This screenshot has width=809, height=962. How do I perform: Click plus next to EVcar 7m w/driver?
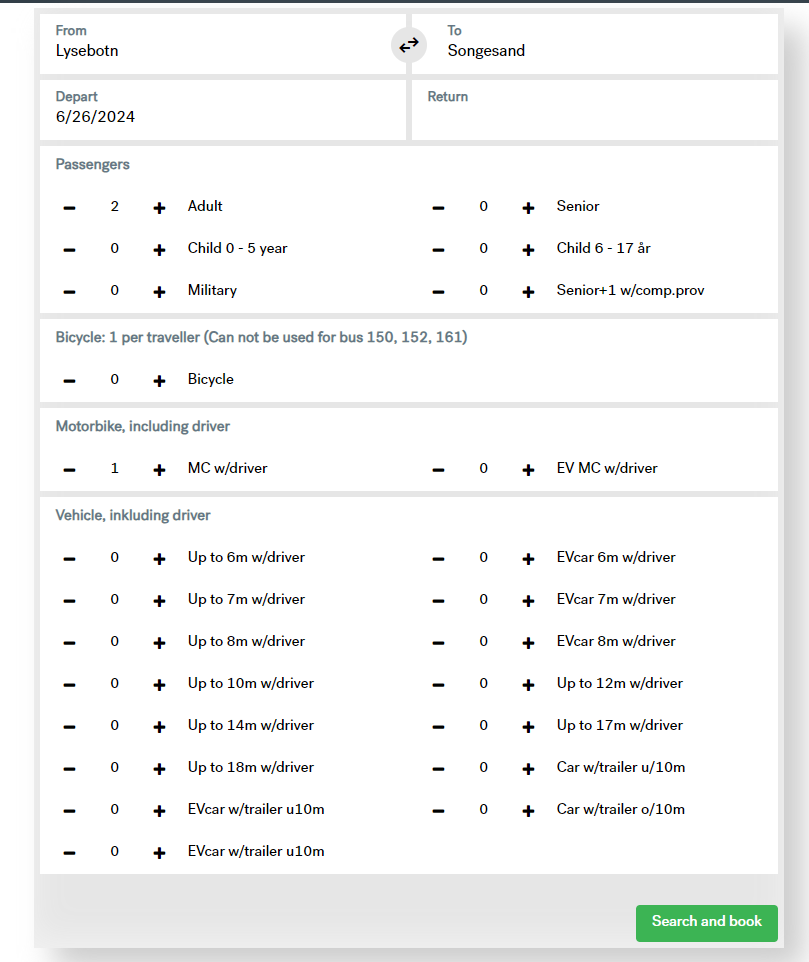coord(528,600)
